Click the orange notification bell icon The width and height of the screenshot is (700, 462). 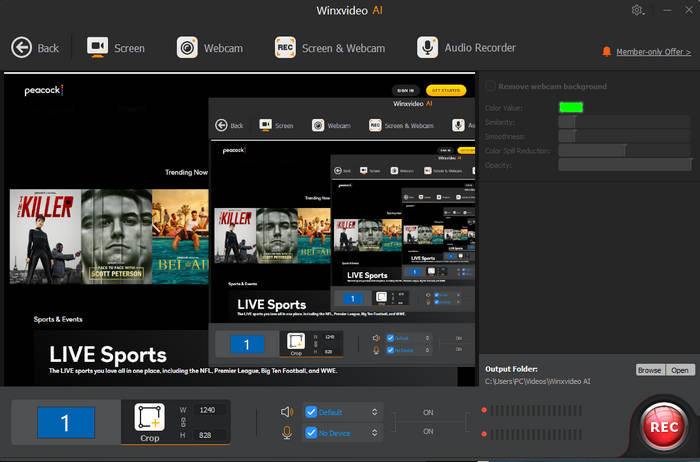pyautogui.click(x=606, y=51)
